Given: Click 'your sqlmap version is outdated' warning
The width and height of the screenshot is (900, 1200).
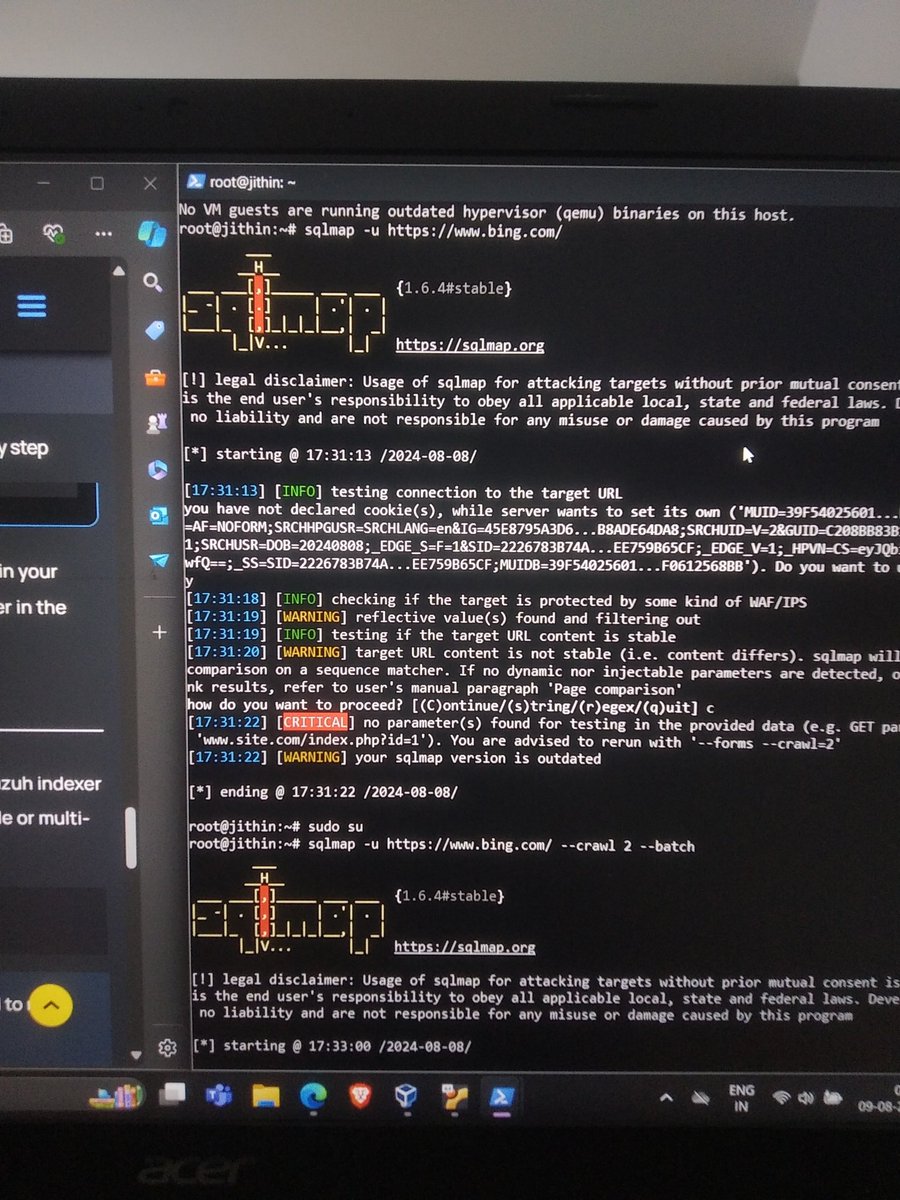Looking at the screenshot, I should 478,758.
